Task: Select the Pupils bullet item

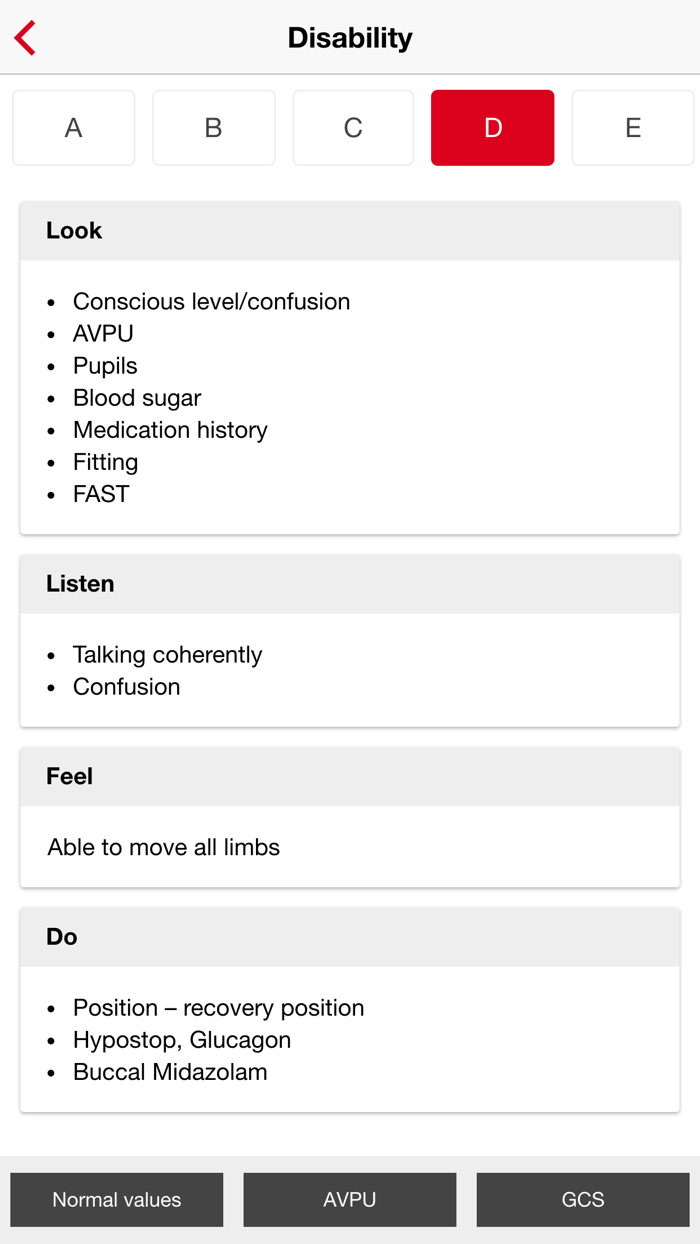Action: tap(106, 365)
